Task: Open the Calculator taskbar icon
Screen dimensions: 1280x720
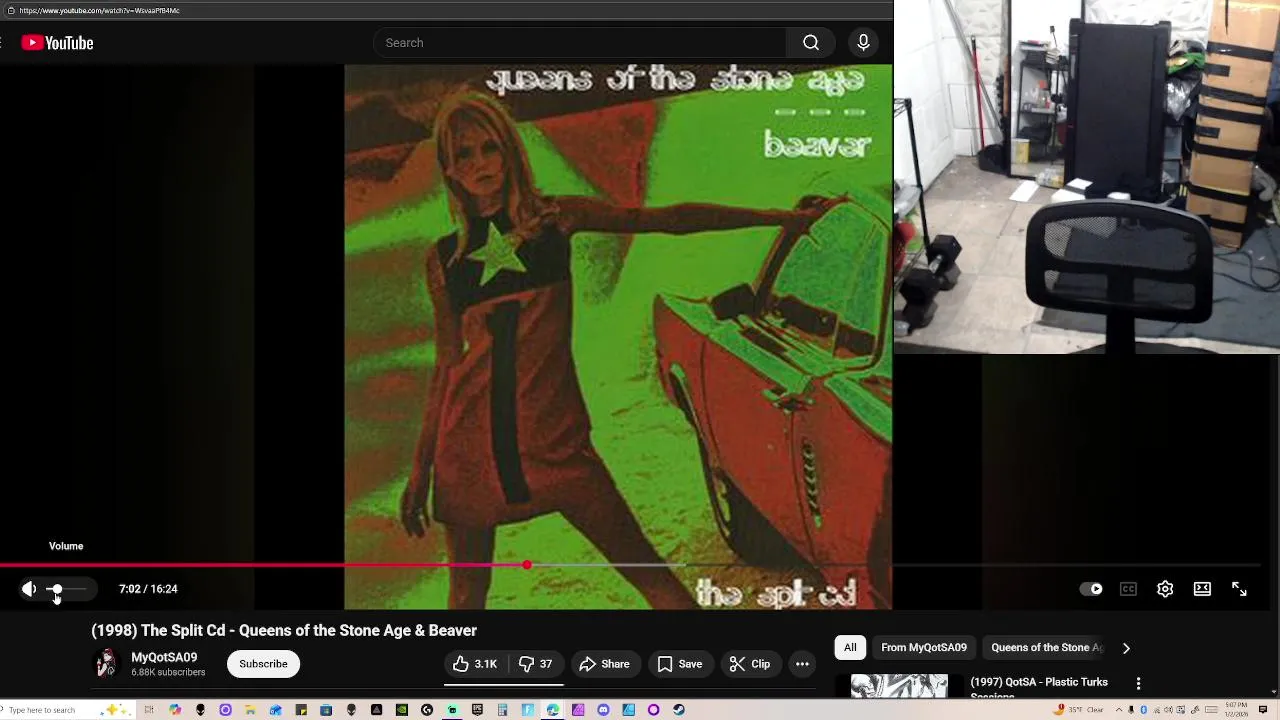Action: tap(502, 710)
